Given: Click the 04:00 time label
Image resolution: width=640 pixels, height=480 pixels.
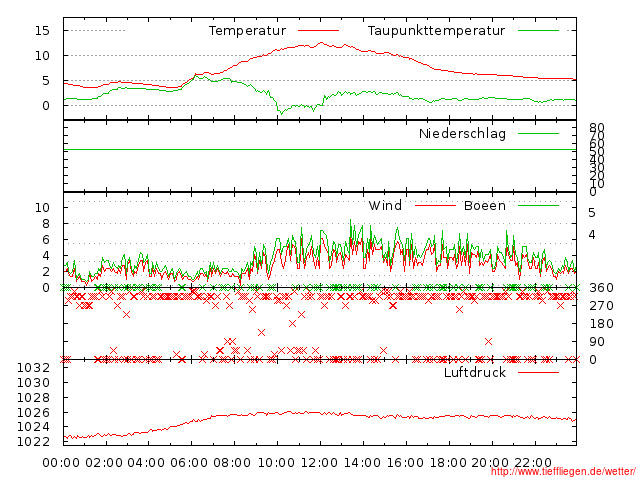Looking at the screenshot, I should pyautogui.click(x=146, y=463).
